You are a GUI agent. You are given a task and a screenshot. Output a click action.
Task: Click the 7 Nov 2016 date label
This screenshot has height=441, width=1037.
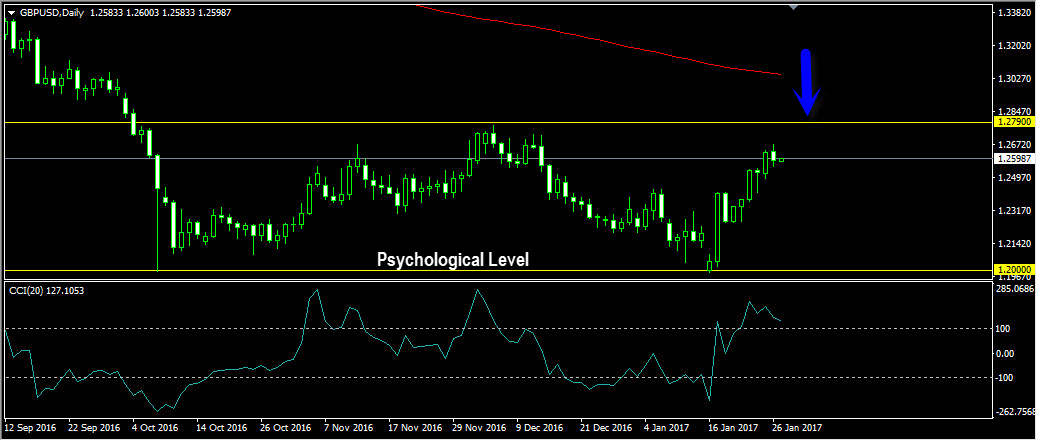(349, 427)
